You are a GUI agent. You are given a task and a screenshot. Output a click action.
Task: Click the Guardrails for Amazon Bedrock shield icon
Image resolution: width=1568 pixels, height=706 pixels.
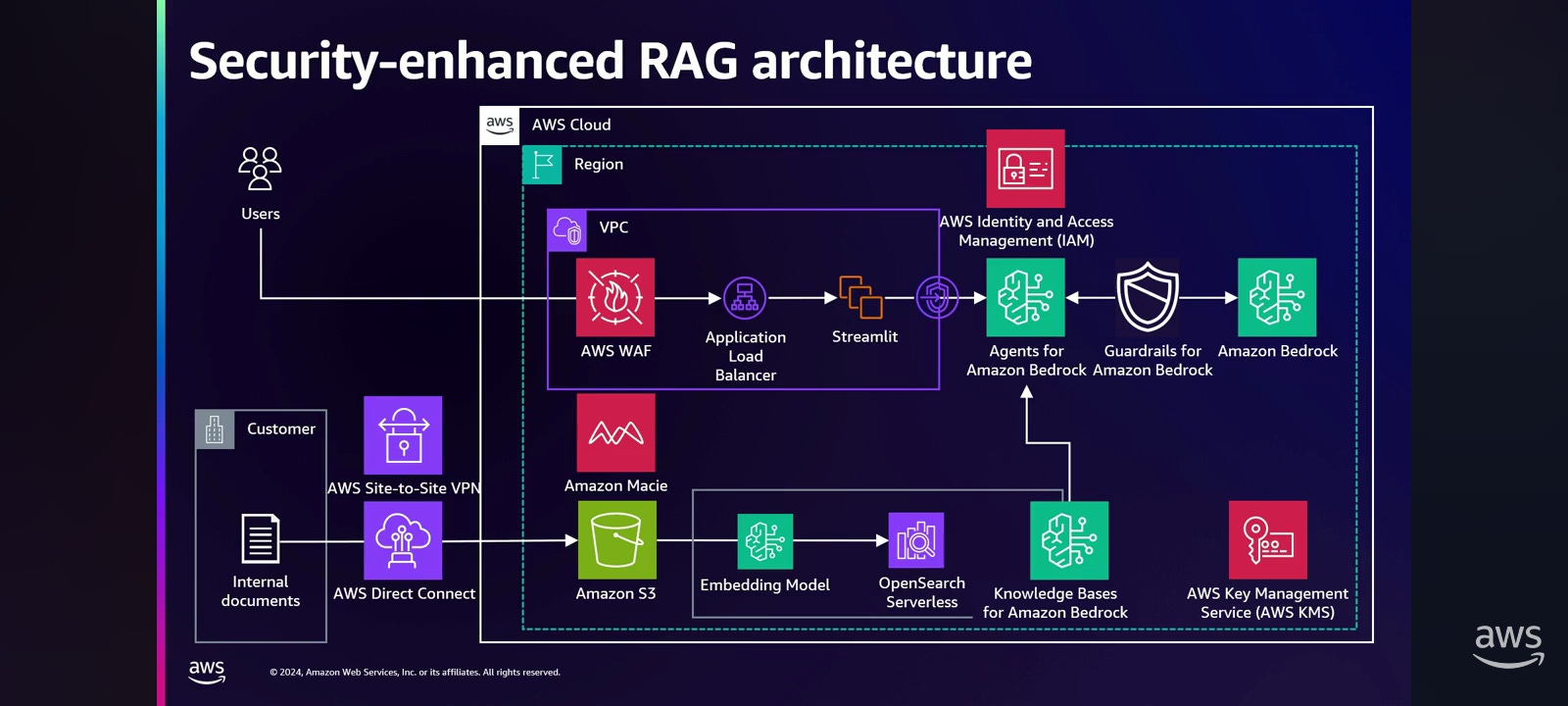1148,297
